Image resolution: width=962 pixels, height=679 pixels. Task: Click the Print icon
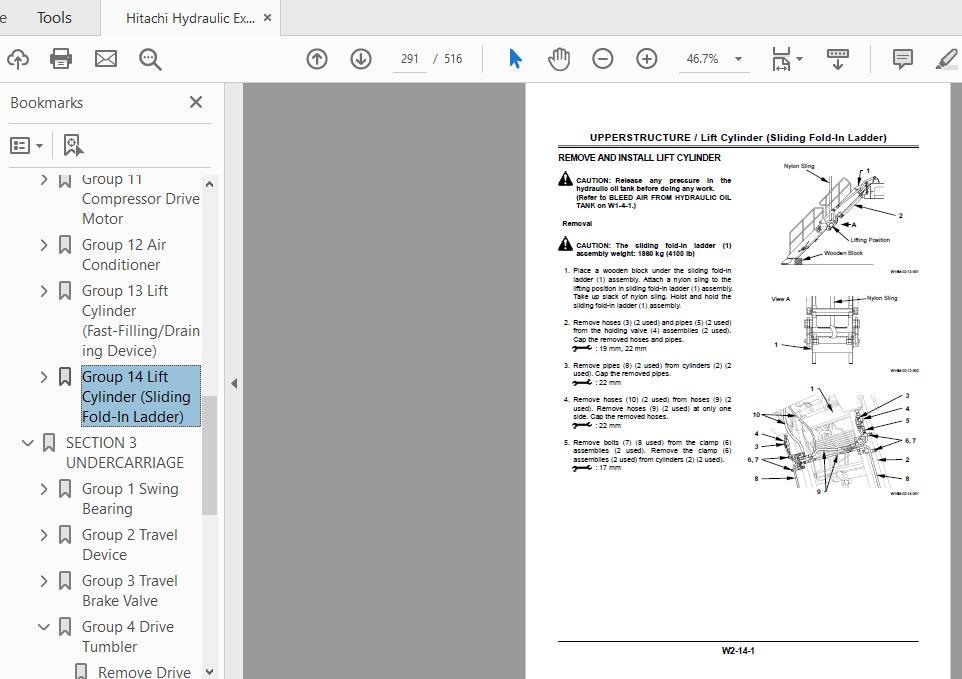(61, 59)
